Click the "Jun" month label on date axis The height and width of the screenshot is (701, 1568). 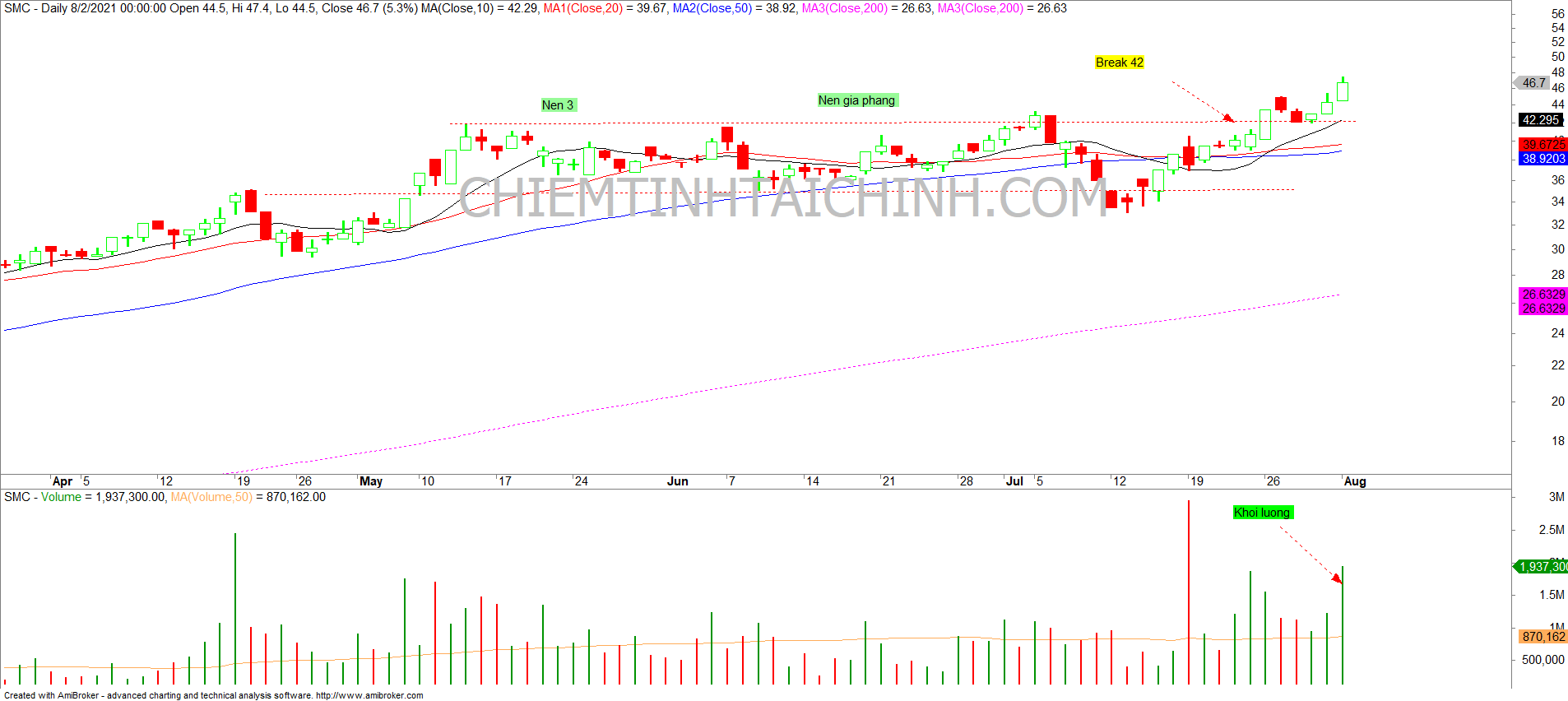pyautogui.click(x=677, y=481)
